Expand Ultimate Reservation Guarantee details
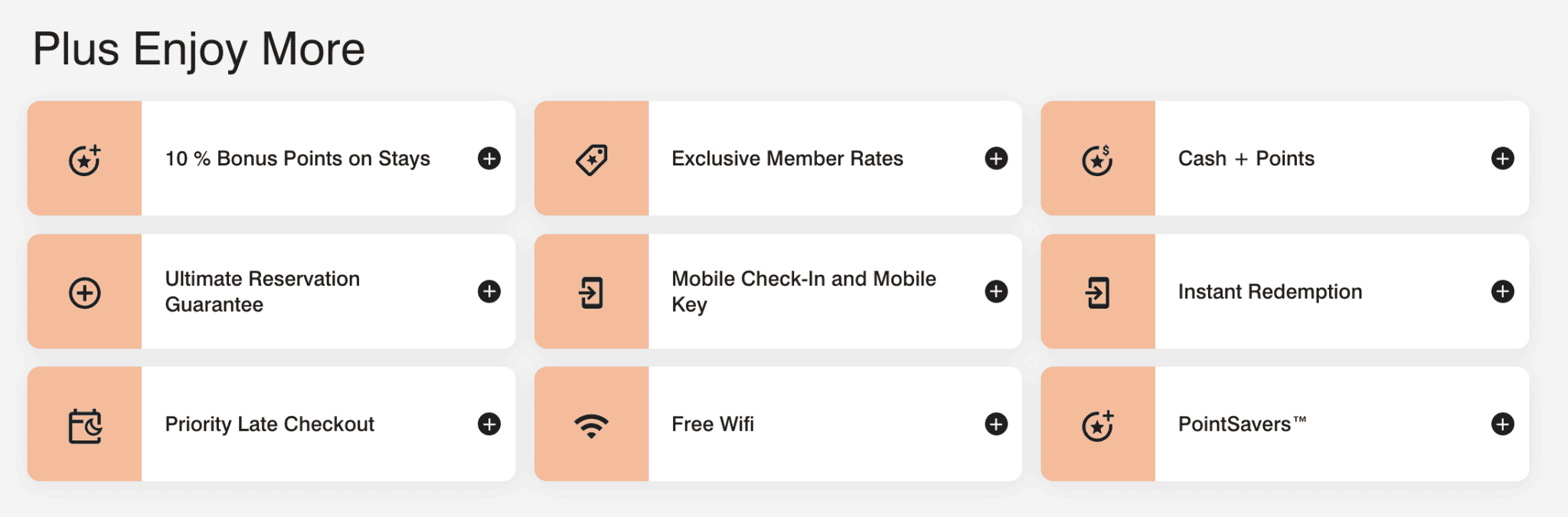Viewport: 1568px width, 517px height. [x=488, y=291]
